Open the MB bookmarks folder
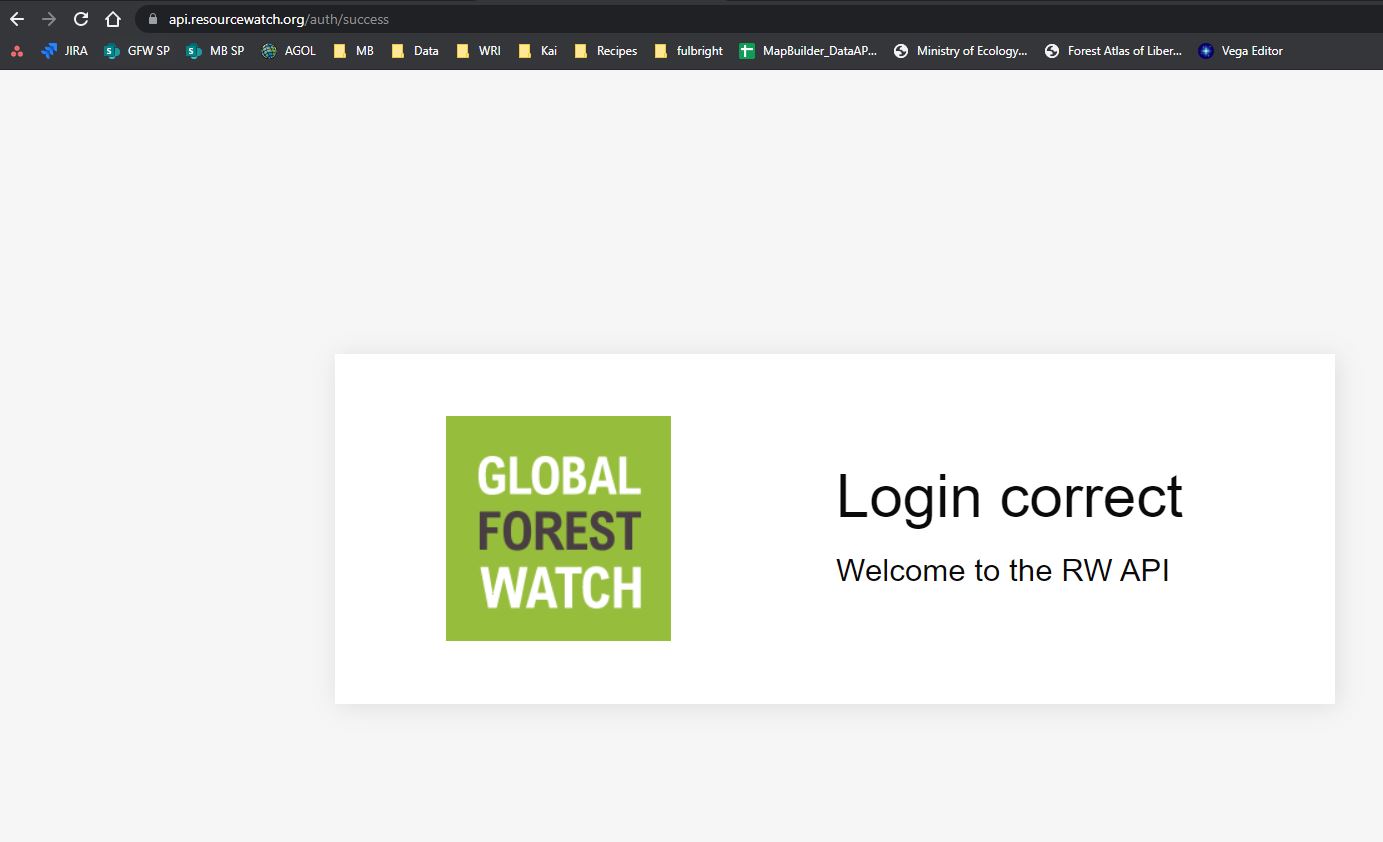This screenshot has height=842, width=1383. 352,51
